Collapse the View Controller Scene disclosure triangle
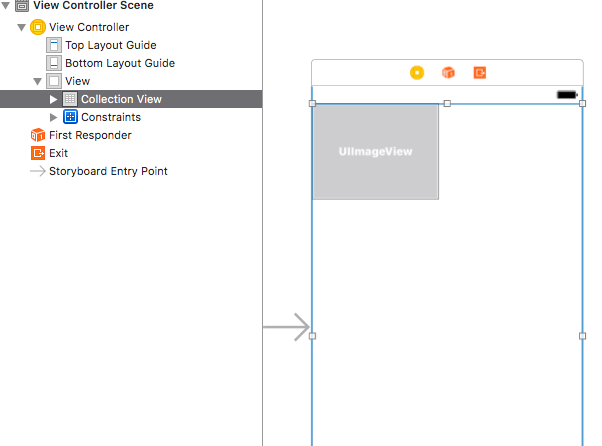This screenshot has width=602, height=446. pos(5,5)
